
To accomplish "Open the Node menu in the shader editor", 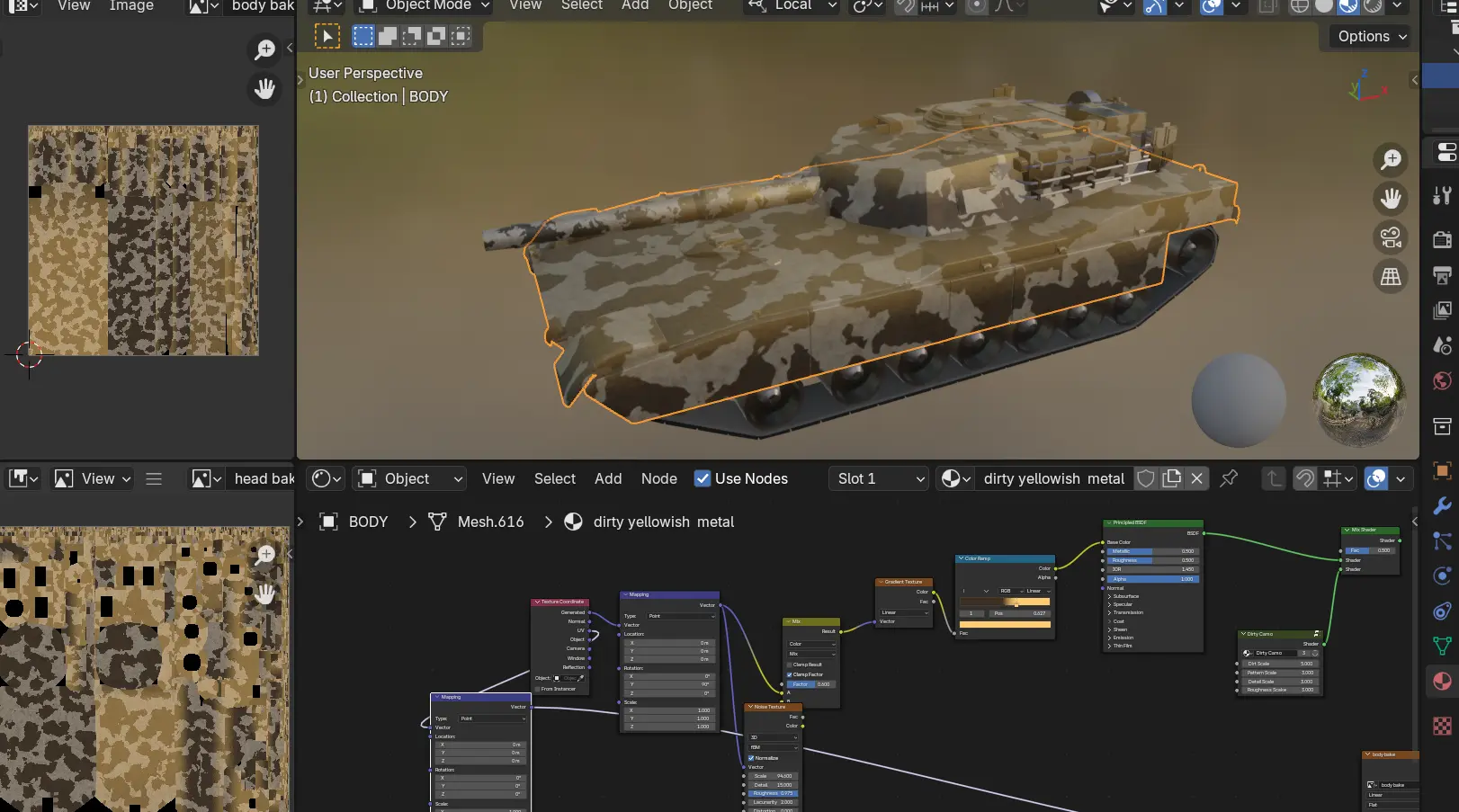I will point(658,478).
